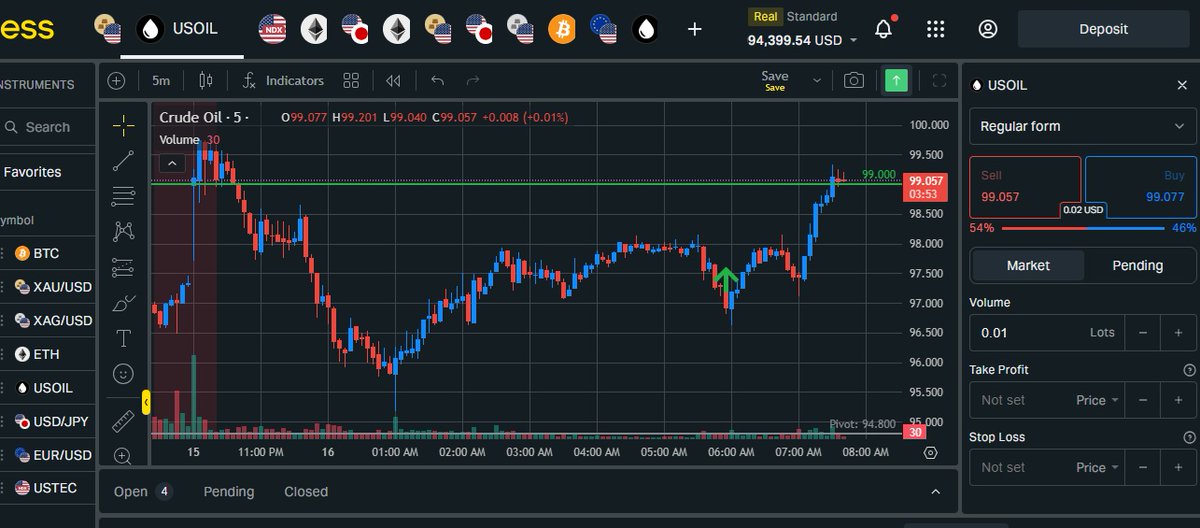Open notifications bell

883,29
